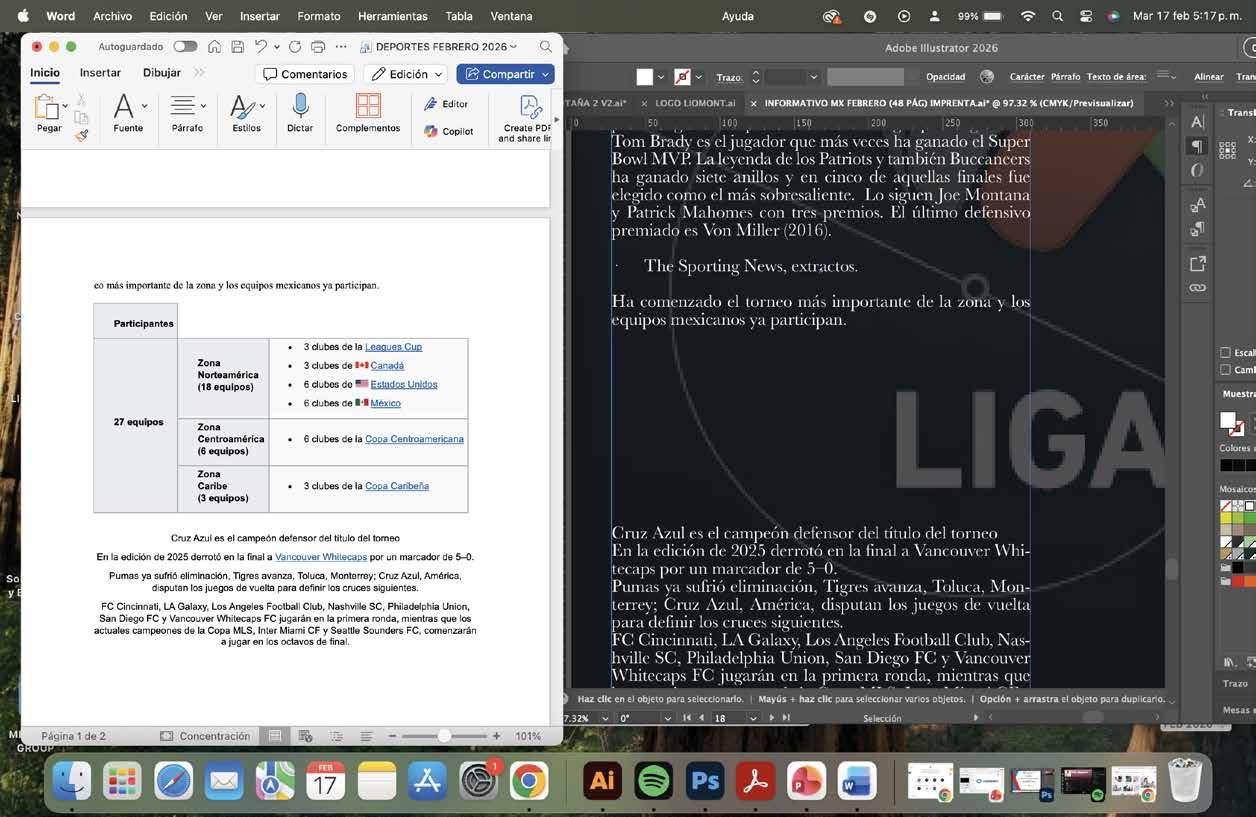1256x817 pixels.
Task: Open the Tabla menu in menu bar
Action: [459, 16]
